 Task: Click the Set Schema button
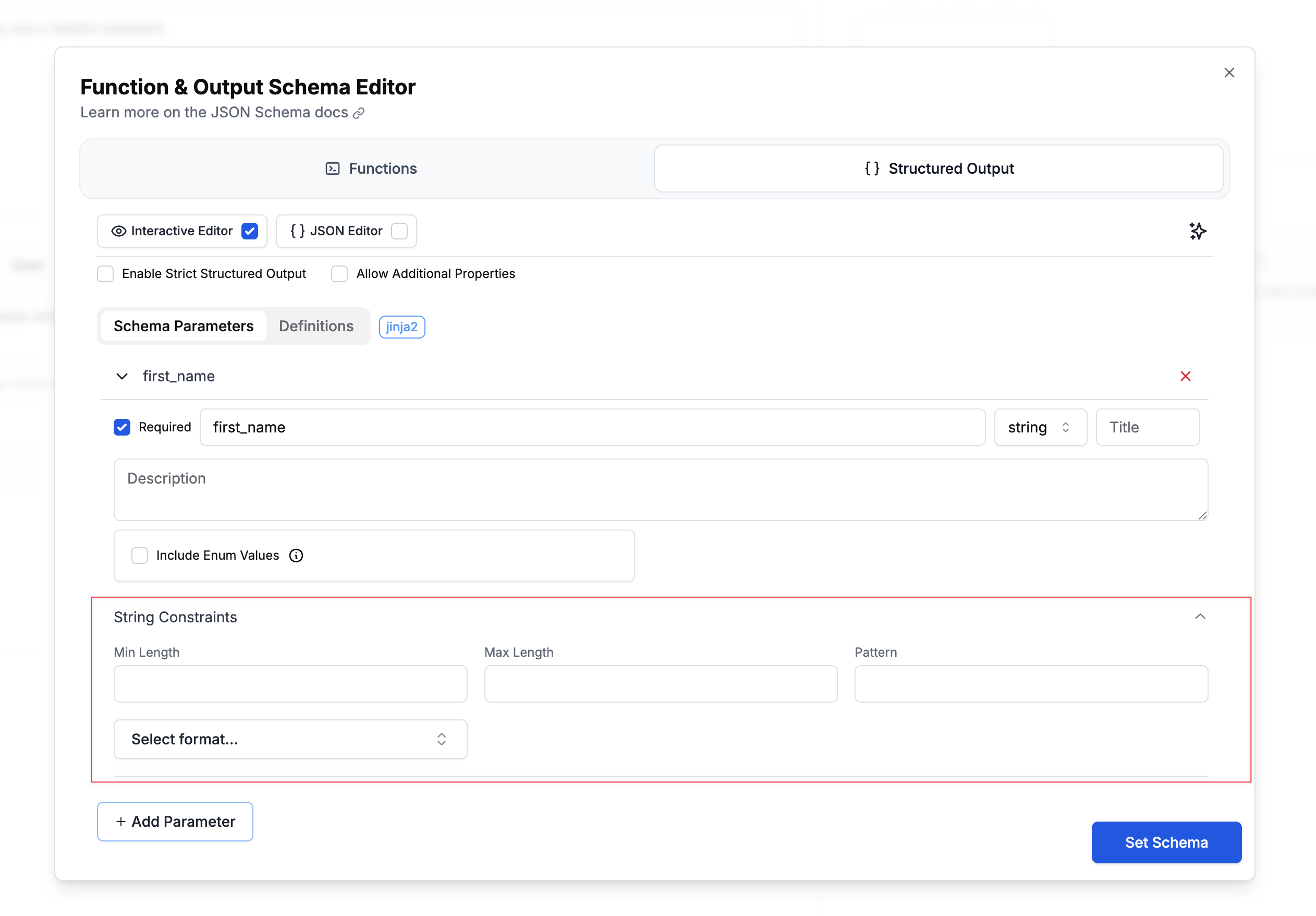[x=1166, y=842]
